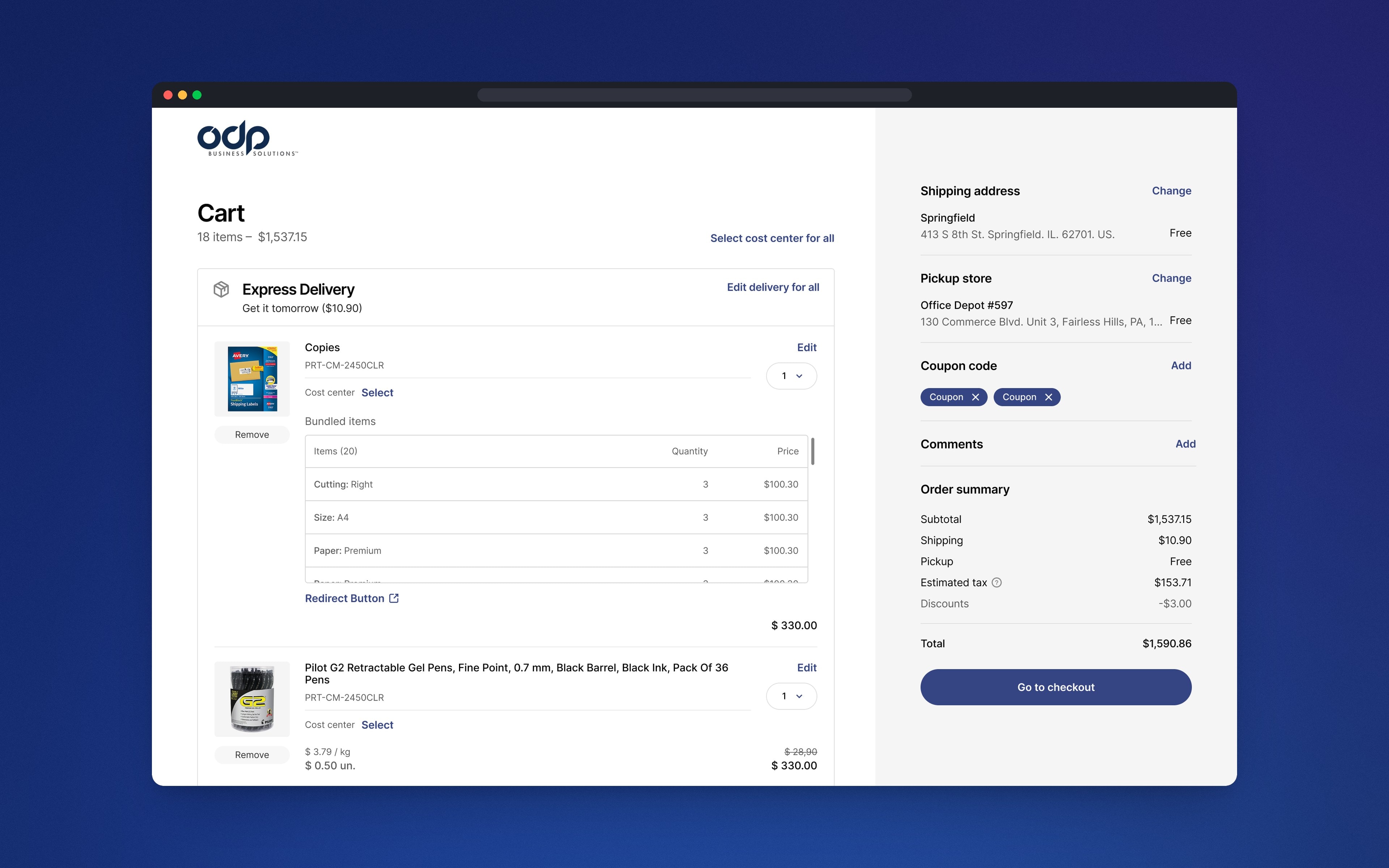Click Go to checkout button

[x=1055, y=687]
